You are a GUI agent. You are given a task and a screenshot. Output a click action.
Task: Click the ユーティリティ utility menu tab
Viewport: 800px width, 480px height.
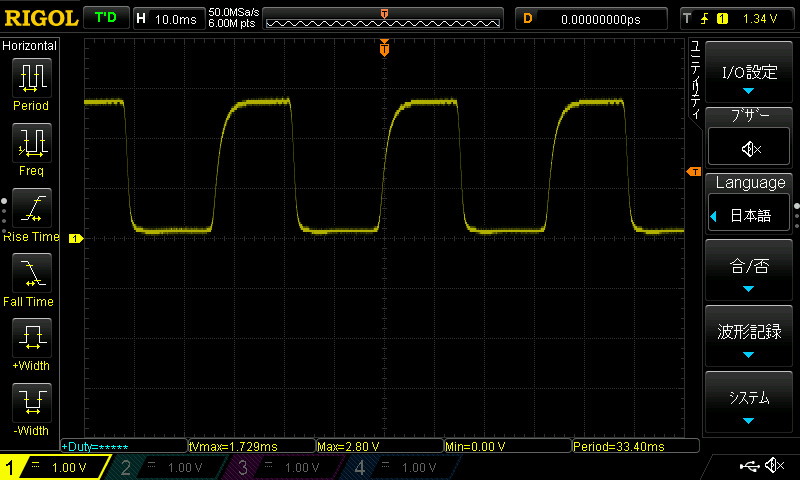point(695,80)
